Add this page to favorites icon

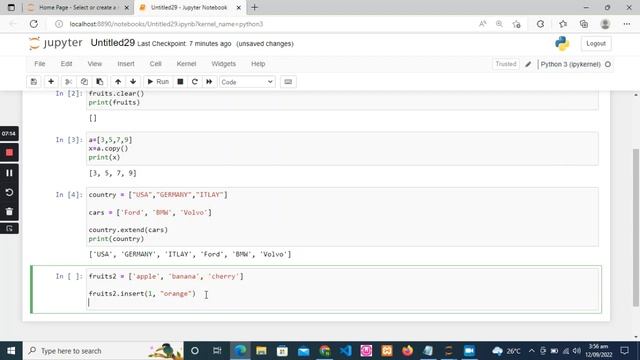(x=517, y=24)
